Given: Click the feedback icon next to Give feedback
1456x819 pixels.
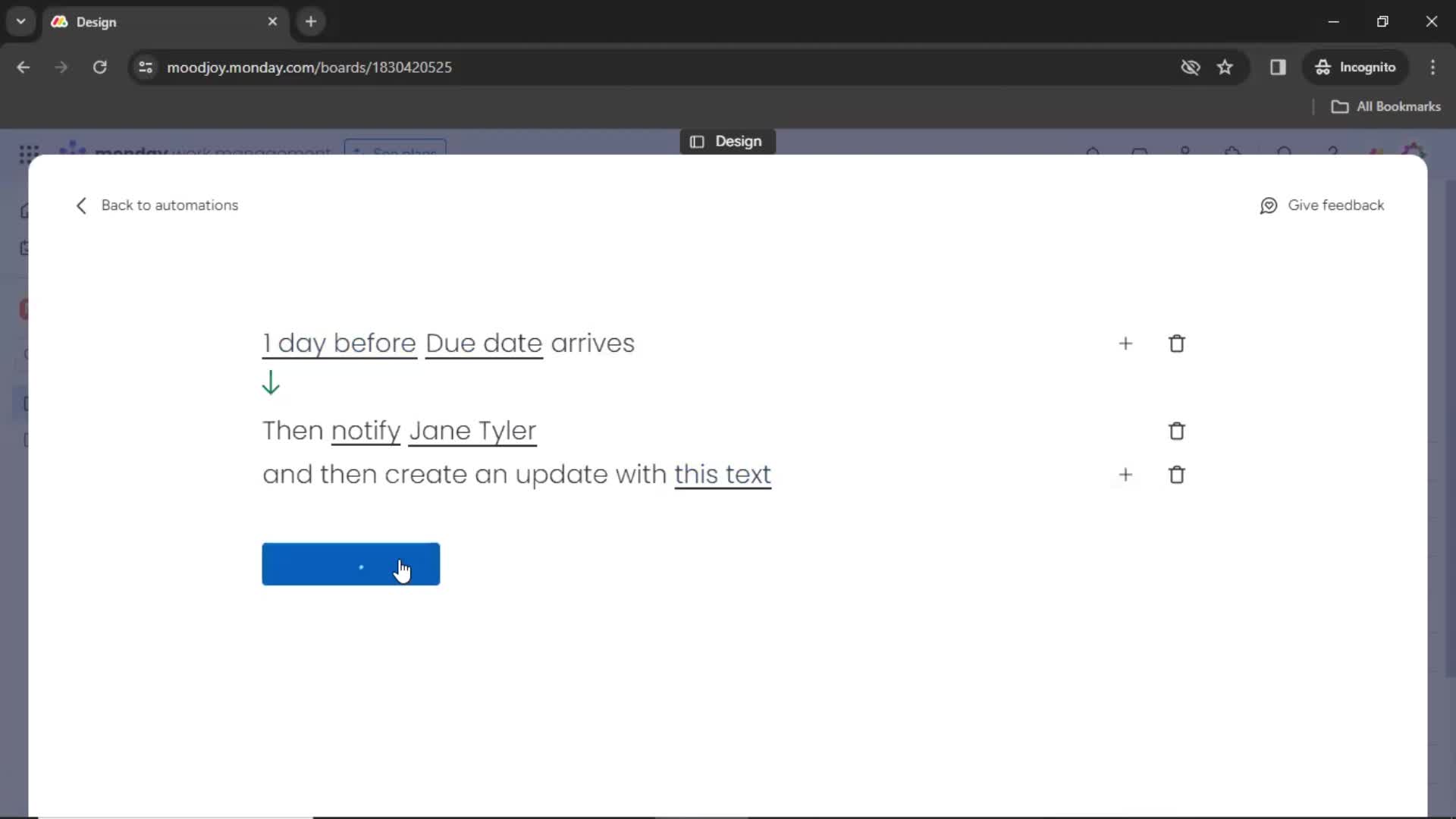Looking at the screenshot, I should point(1270,205).
